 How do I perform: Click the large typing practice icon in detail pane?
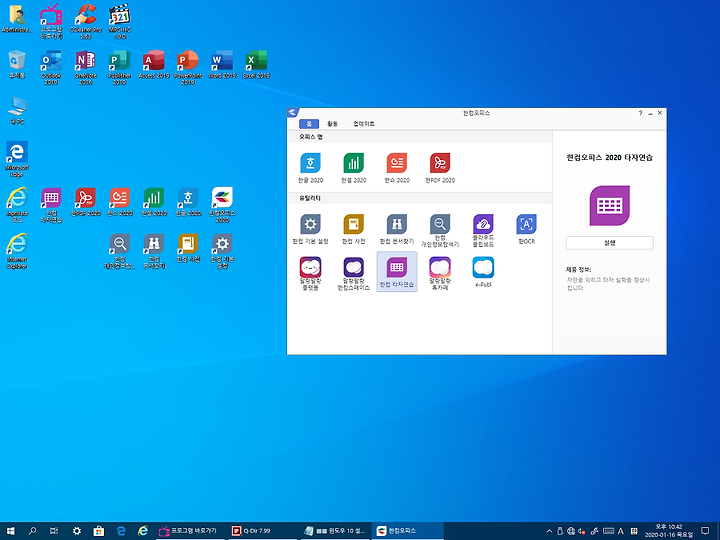click(609, 205)
